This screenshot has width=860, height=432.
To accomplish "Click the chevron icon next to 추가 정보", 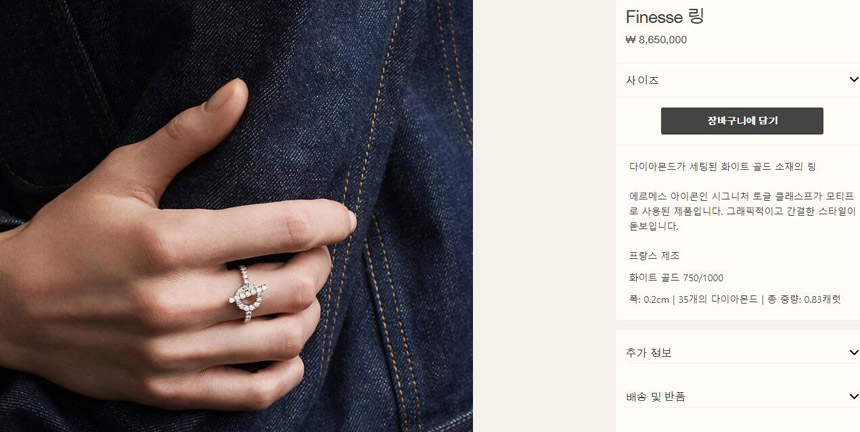I will [x=853, y=353].
